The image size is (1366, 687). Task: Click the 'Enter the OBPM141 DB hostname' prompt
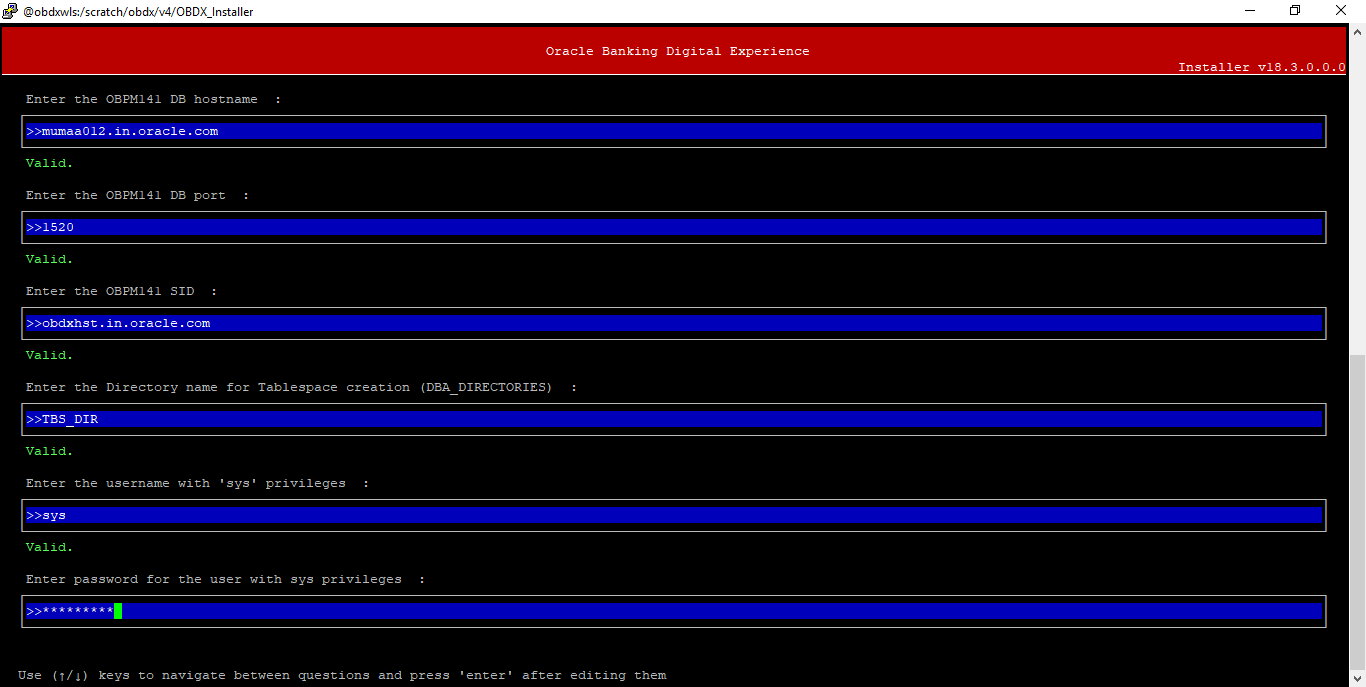[x=153, y=99]
